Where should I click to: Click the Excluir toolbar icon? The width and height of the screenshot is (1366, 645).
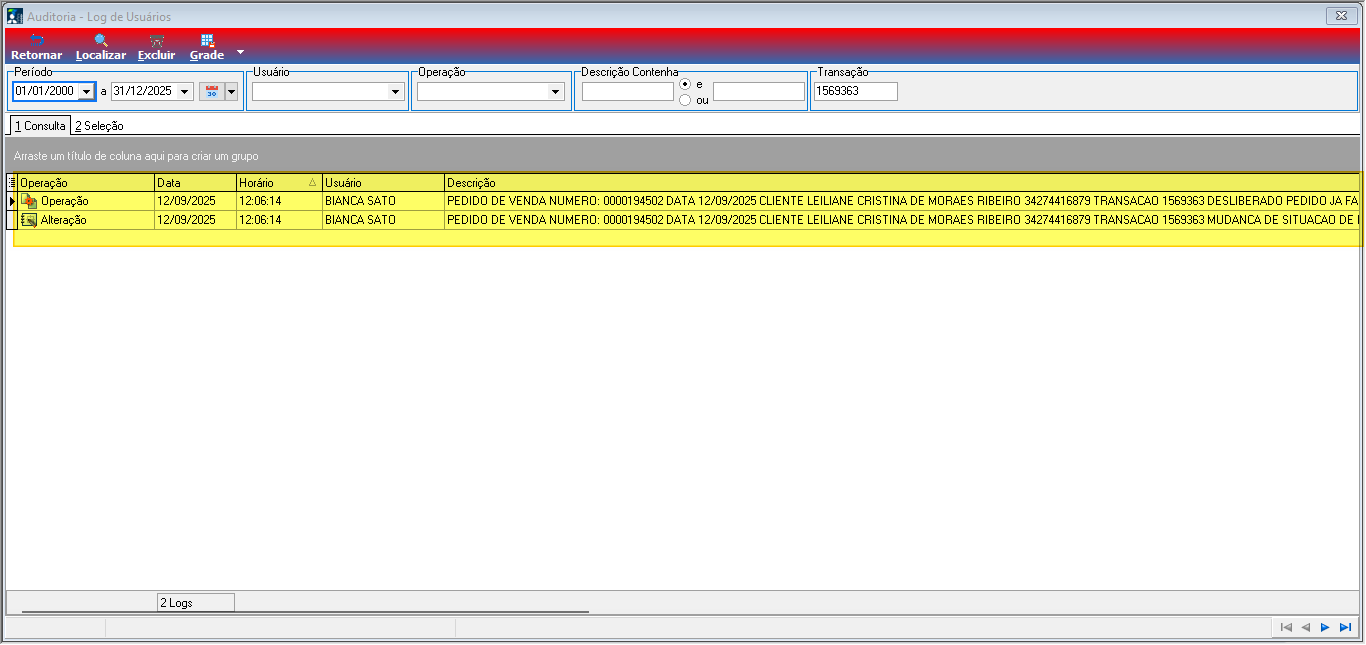pyautogui.click(x=156, y=41)
